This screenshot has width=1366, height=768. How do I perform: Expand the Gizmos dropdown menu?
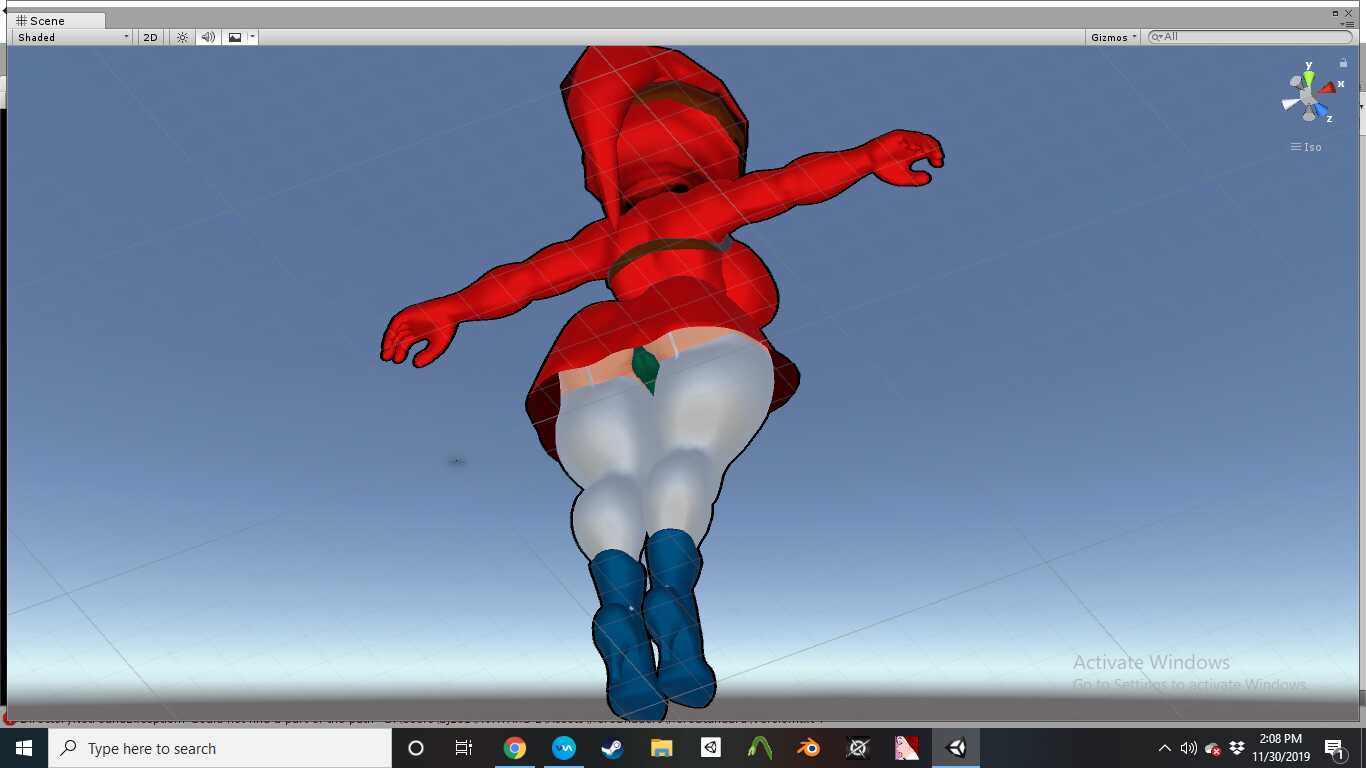[1114, 37]
